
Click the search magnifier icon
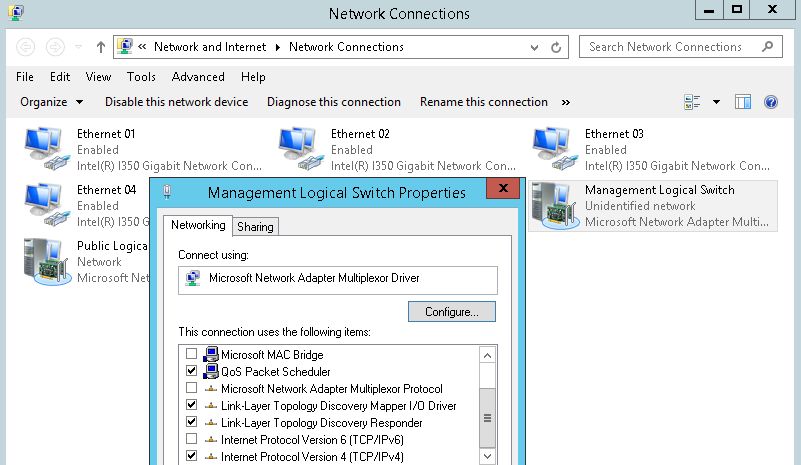767,47
